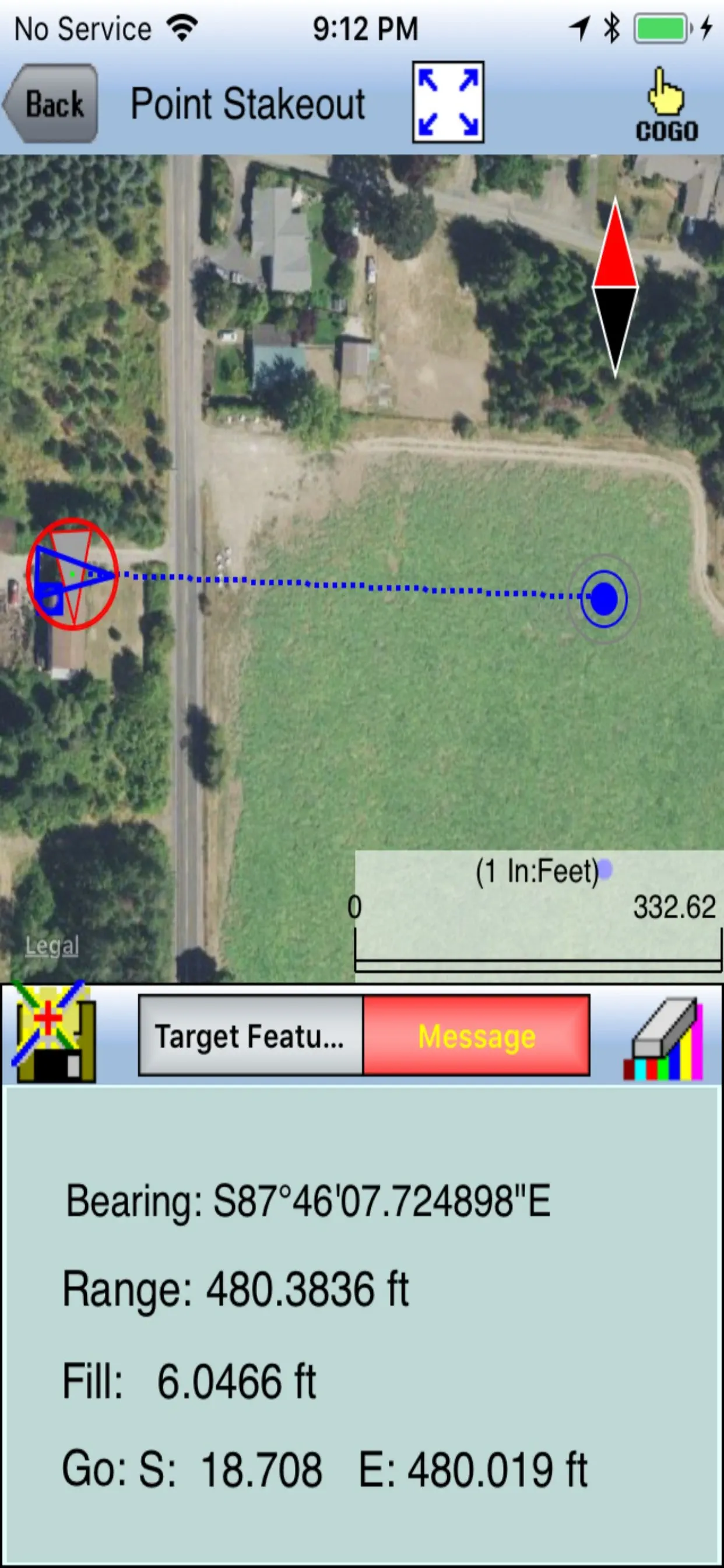Tap the red north arrow compass
Image resolution: width=724 pixels, height=1568 pixels.
coord(615,286)
